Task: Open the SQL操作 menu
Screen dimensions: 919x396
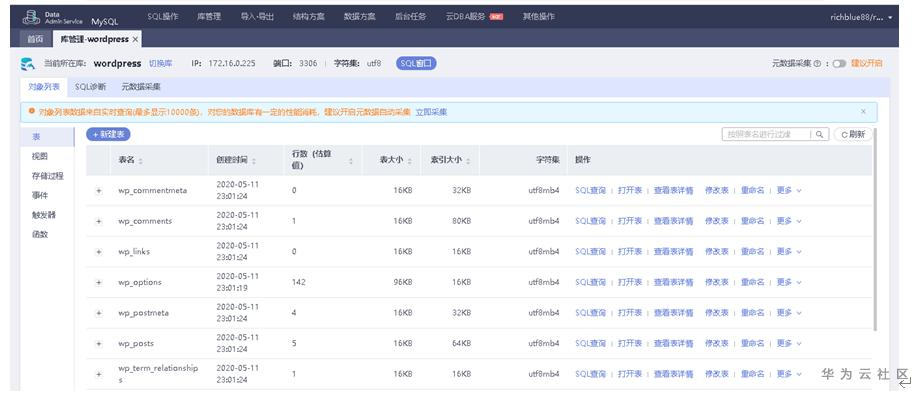Action: coord(162,16)
